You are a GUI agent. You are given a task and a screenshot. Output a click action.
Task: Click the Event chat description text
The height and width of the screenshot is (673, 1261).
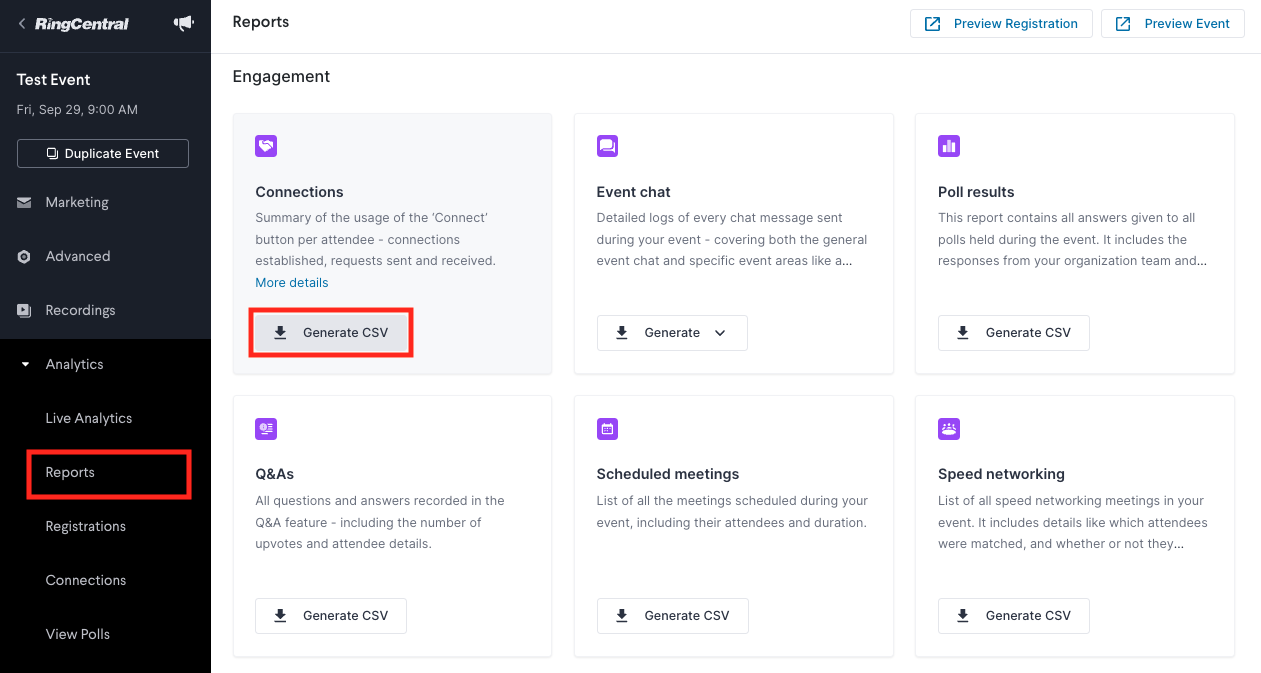(732, 240)
